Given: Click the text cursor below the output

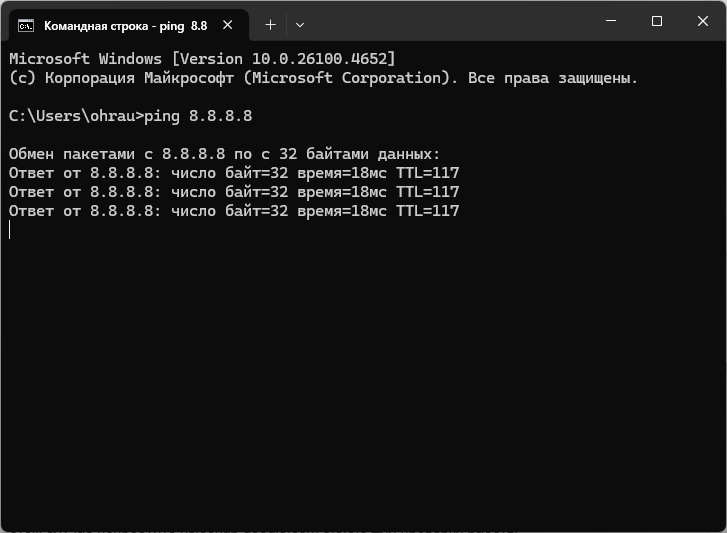Looking at the screenshot, I should [x=10, y=230].
